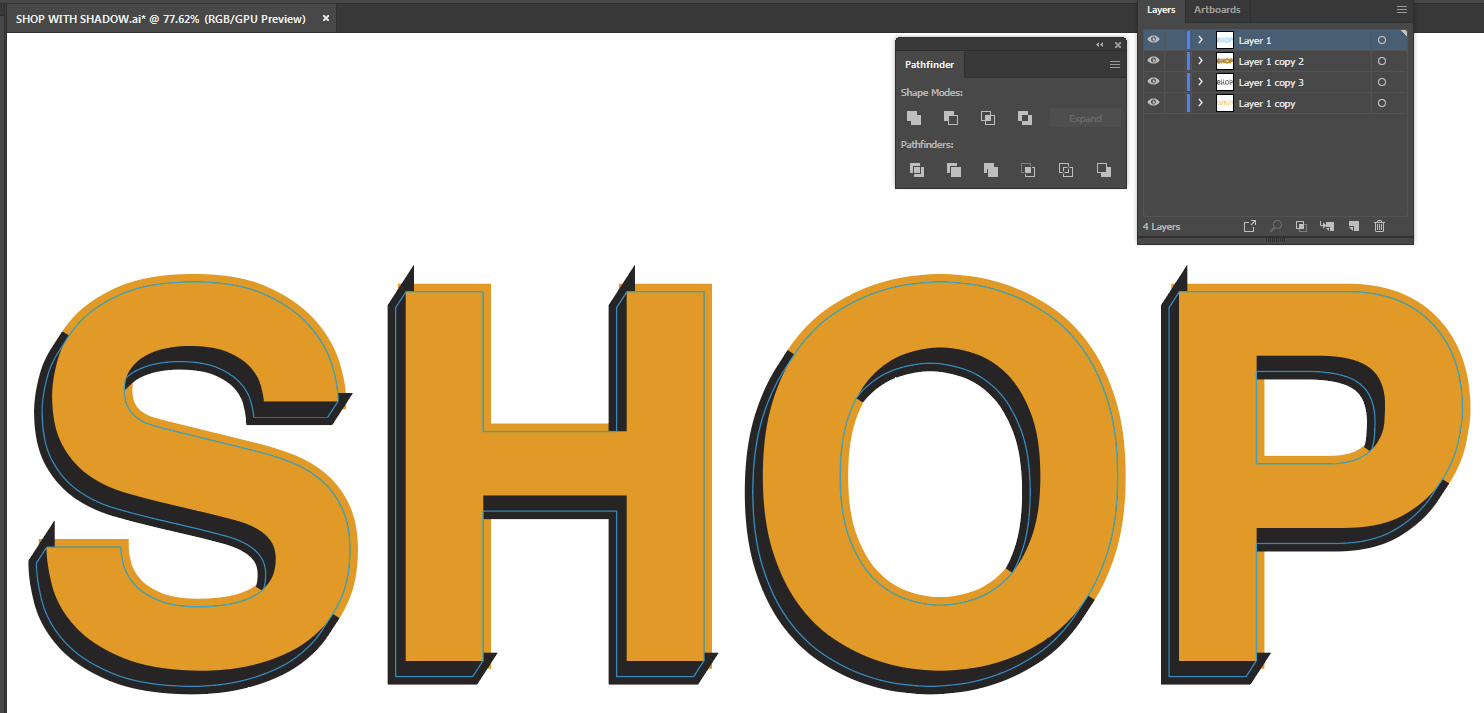
Task: Click target circle for Layer 1 copy 2
Action: [x=1382, y=61]
